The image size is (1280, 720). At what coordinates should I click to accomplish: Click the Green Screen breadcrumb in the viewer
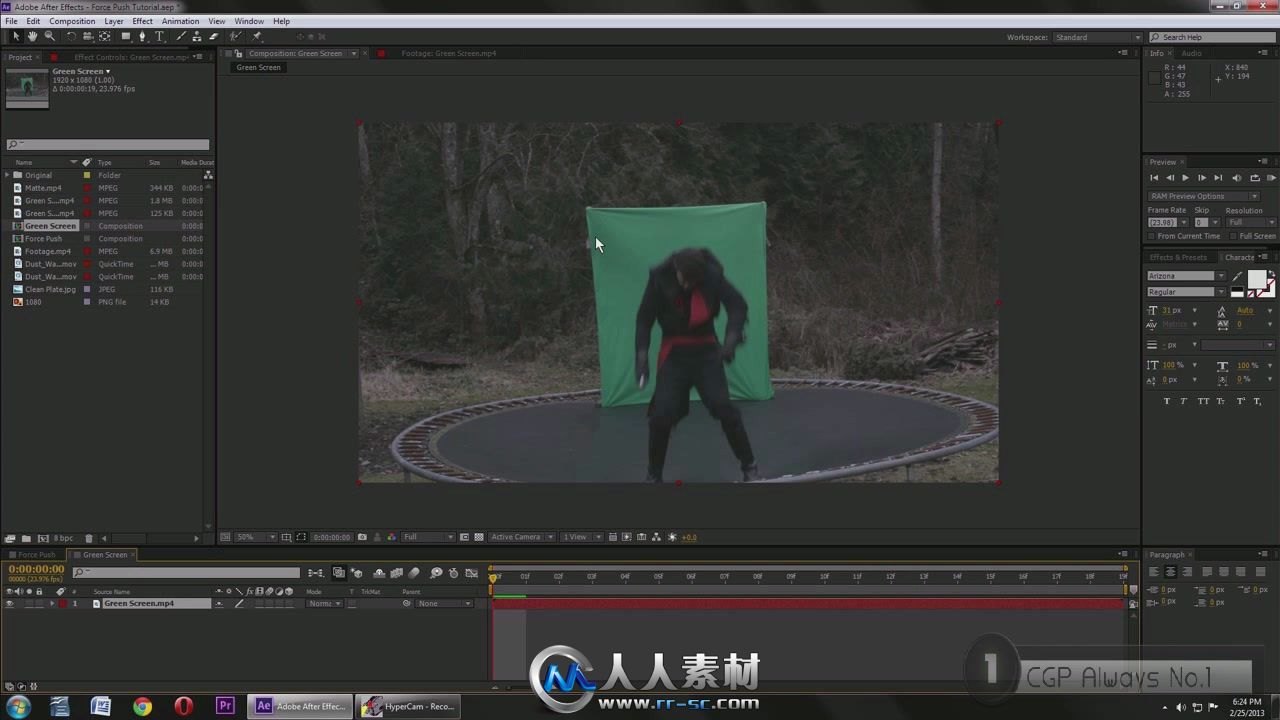coord(258,67)
